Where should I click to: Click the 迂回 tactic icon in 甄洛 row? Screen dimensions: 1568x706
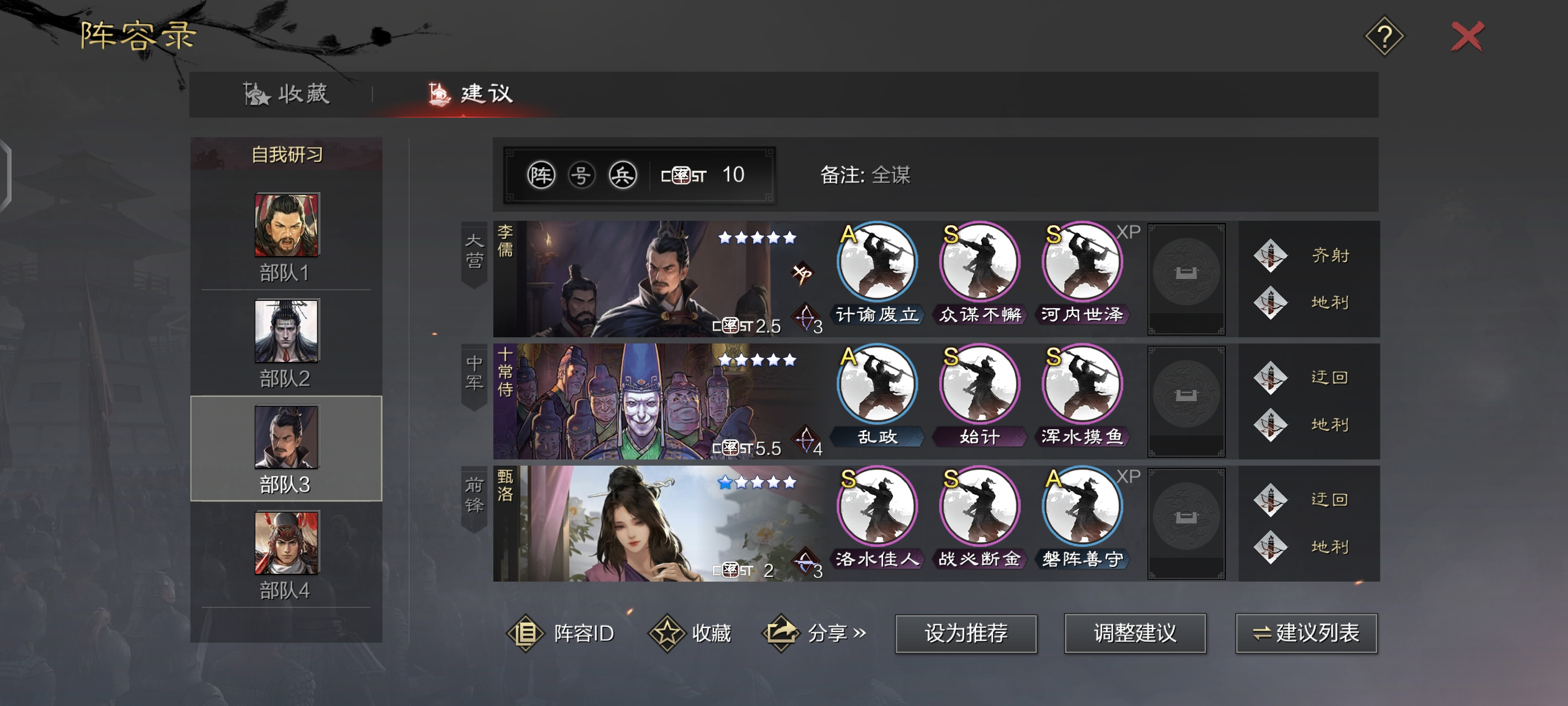coord(1270,500)
